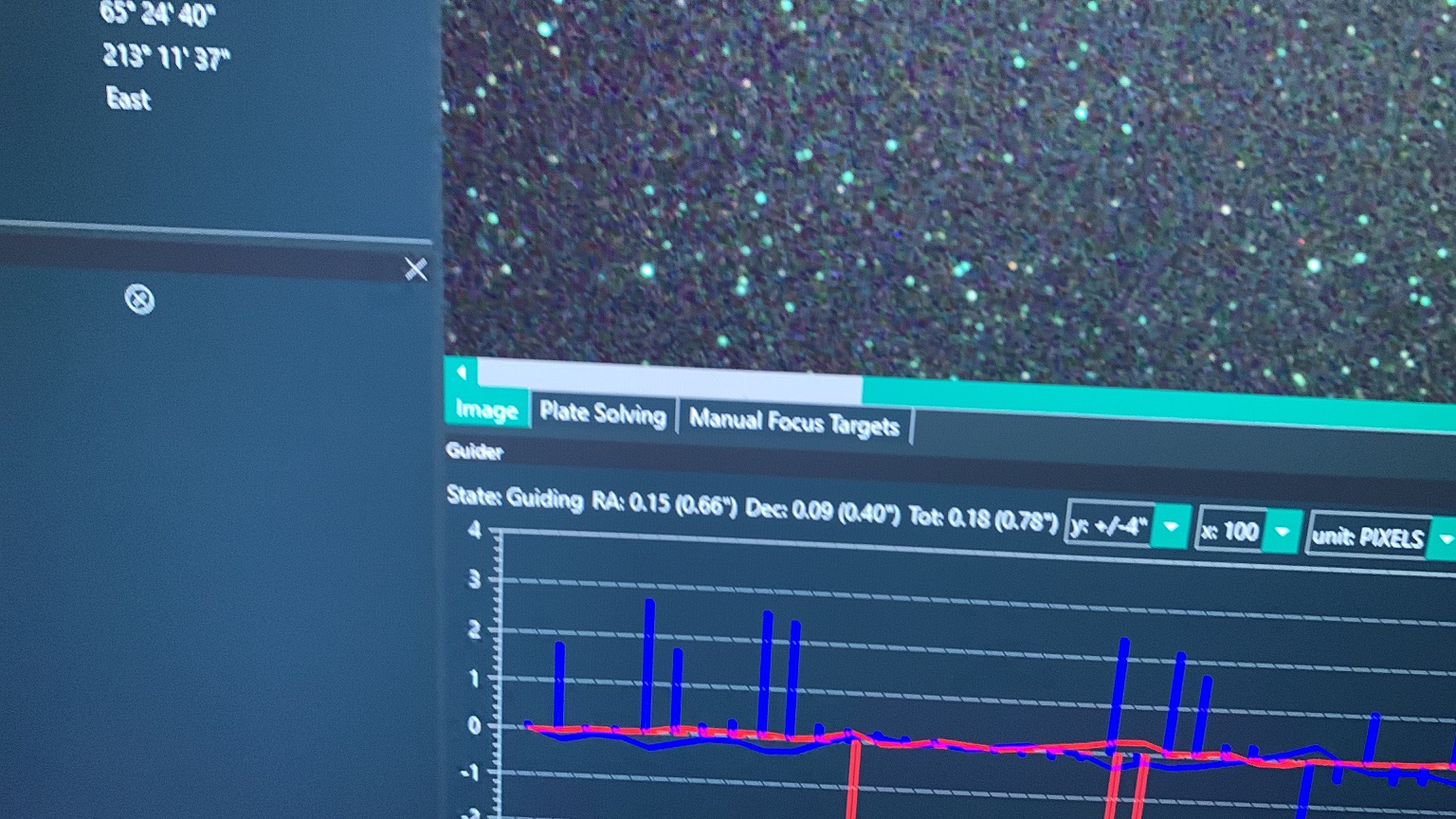The width and height of the screenshot is (1456, 819).
Task: Open the x: 100 dropdown arrow
Action: [x=1283, y=532]
